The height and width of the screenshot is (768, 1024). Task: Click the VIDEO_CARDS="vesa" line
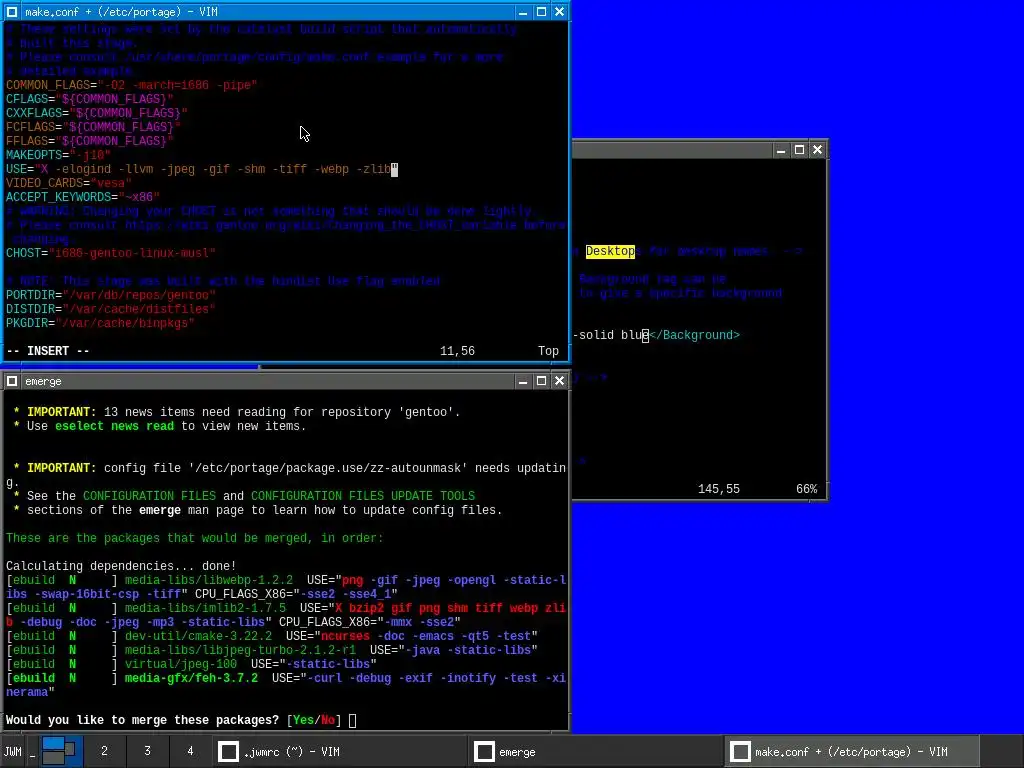click(69, 183)
